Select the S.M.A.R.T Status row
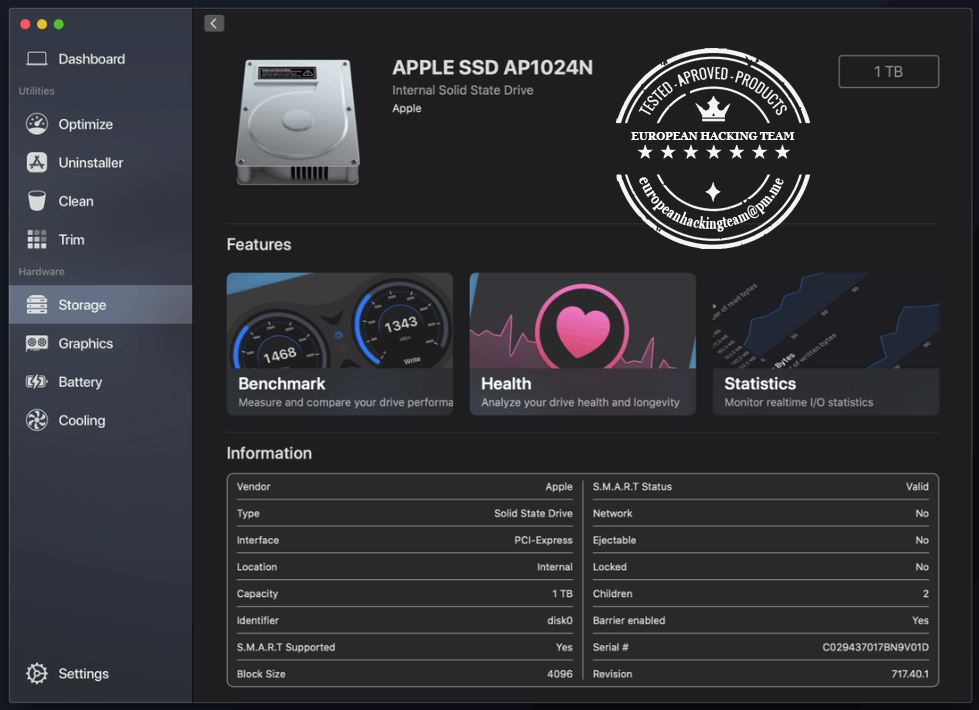 tap(761, 487)
